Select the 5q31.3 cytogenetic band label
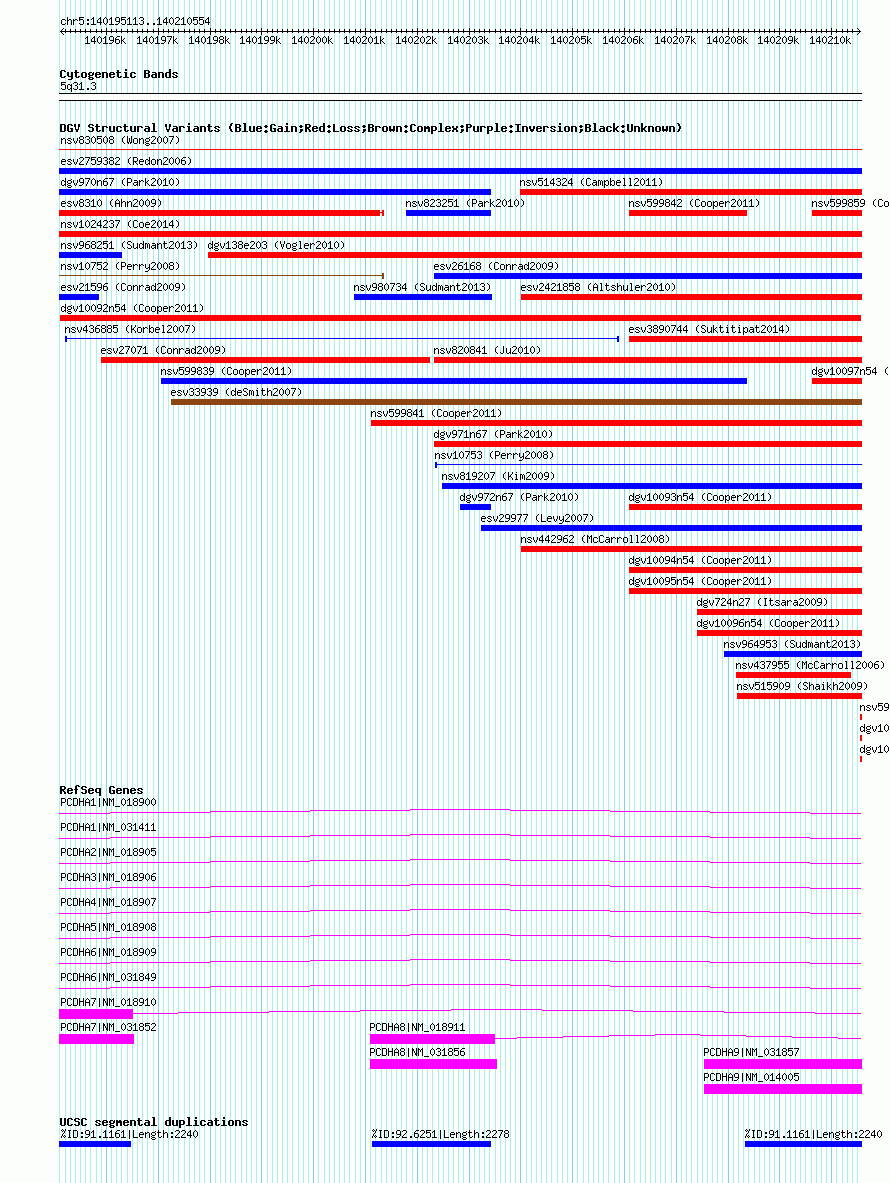The height and width of the screenshot is (1183, 890). pyautogui.click(x=78, y=87)
